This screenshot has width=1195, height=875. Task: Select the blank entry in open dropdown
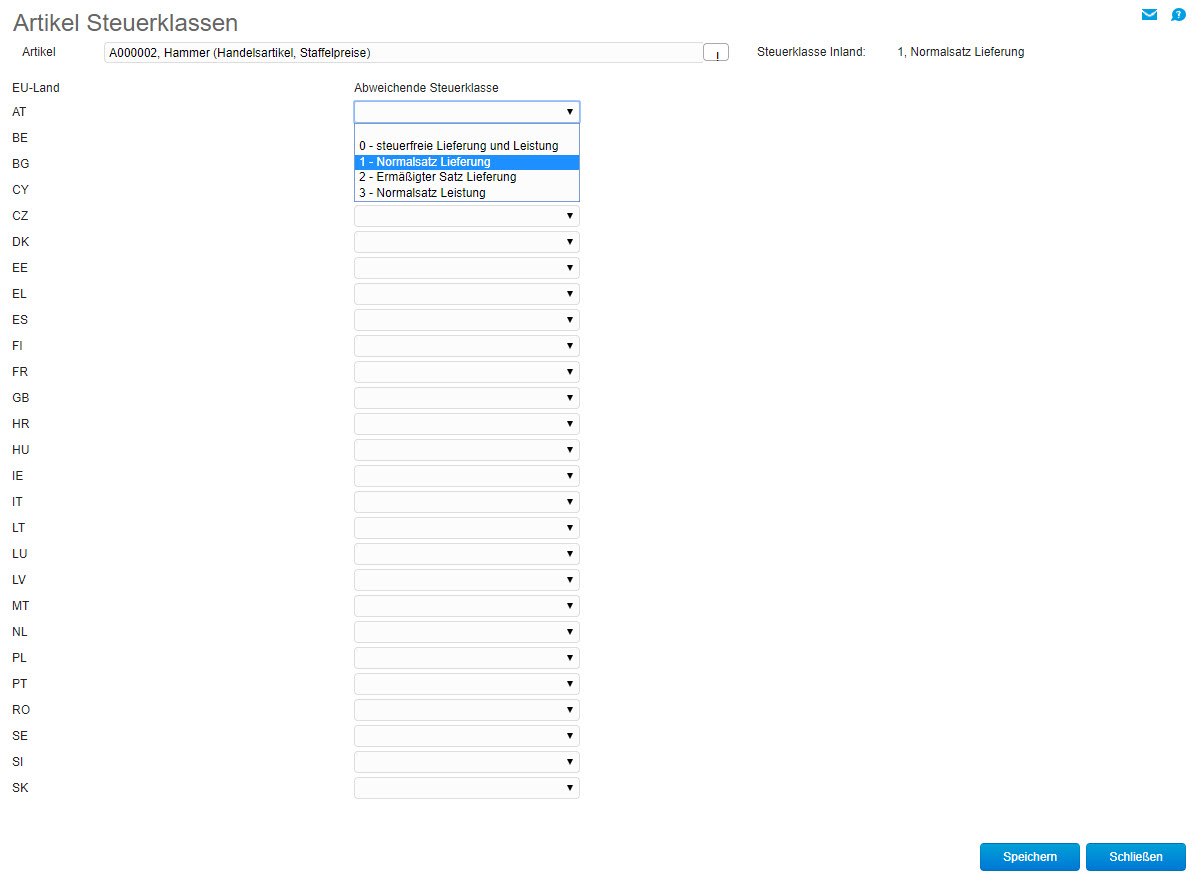click(x=466, y=131)
